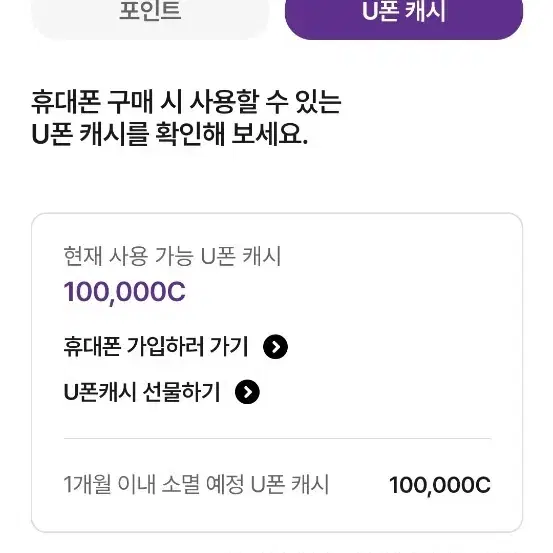The image size is (553, 553).
Task: Select the purple U폰 캐시 tab
Action: pyautogui.click(x=404, y=16)
